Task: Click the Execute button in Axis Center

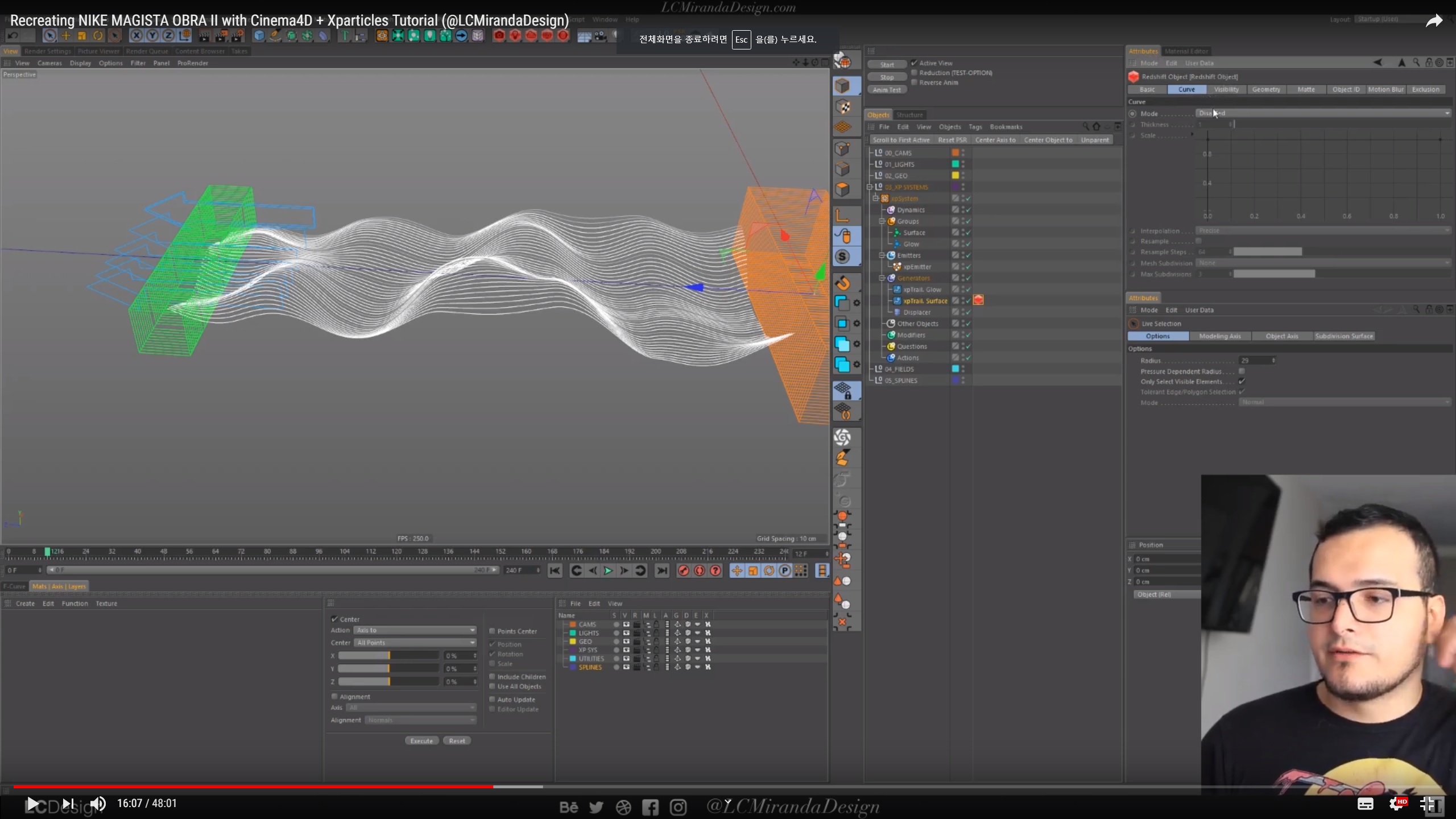Action: (421, 741)
